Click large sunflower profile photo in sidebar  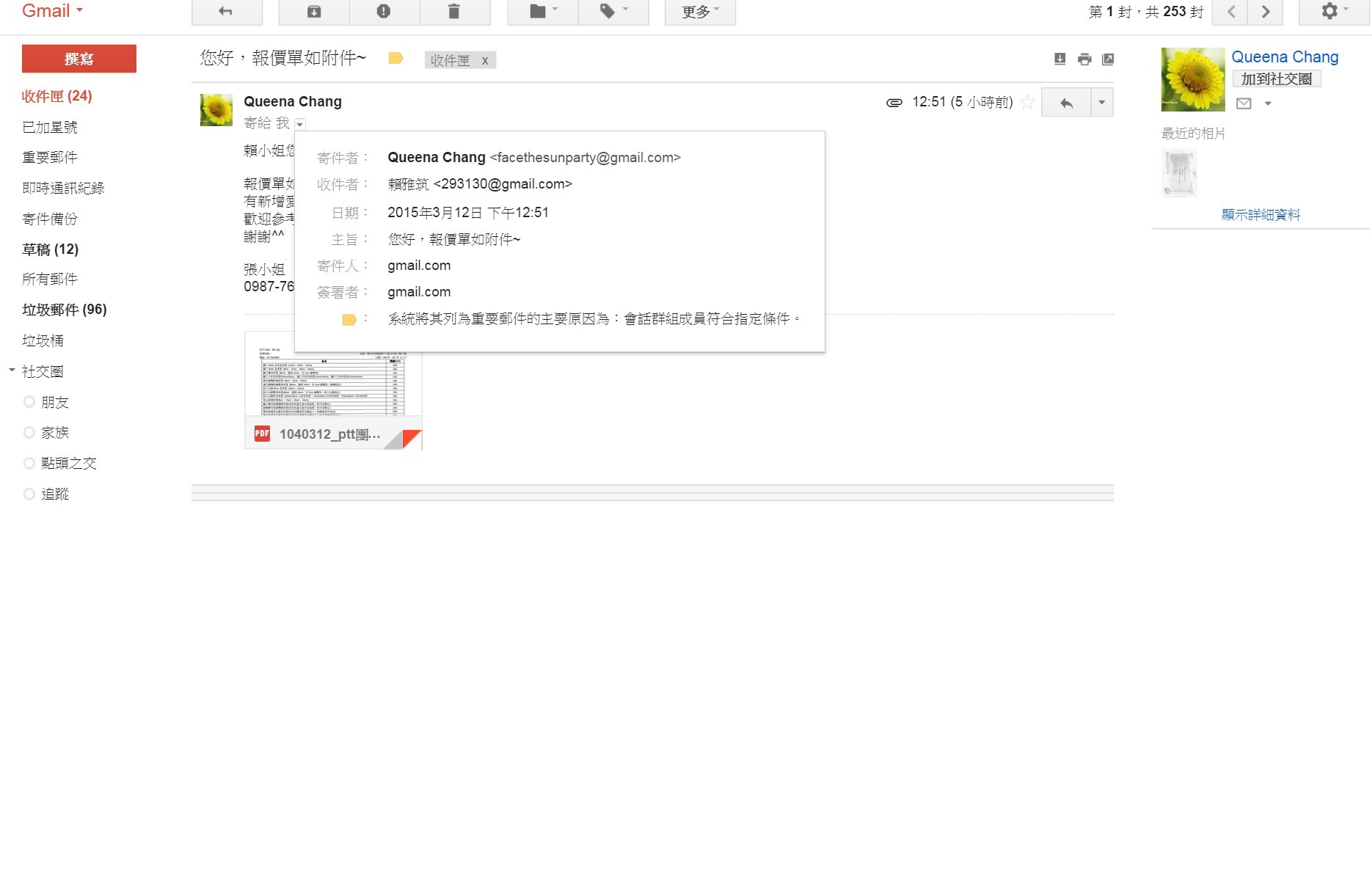1193,79
